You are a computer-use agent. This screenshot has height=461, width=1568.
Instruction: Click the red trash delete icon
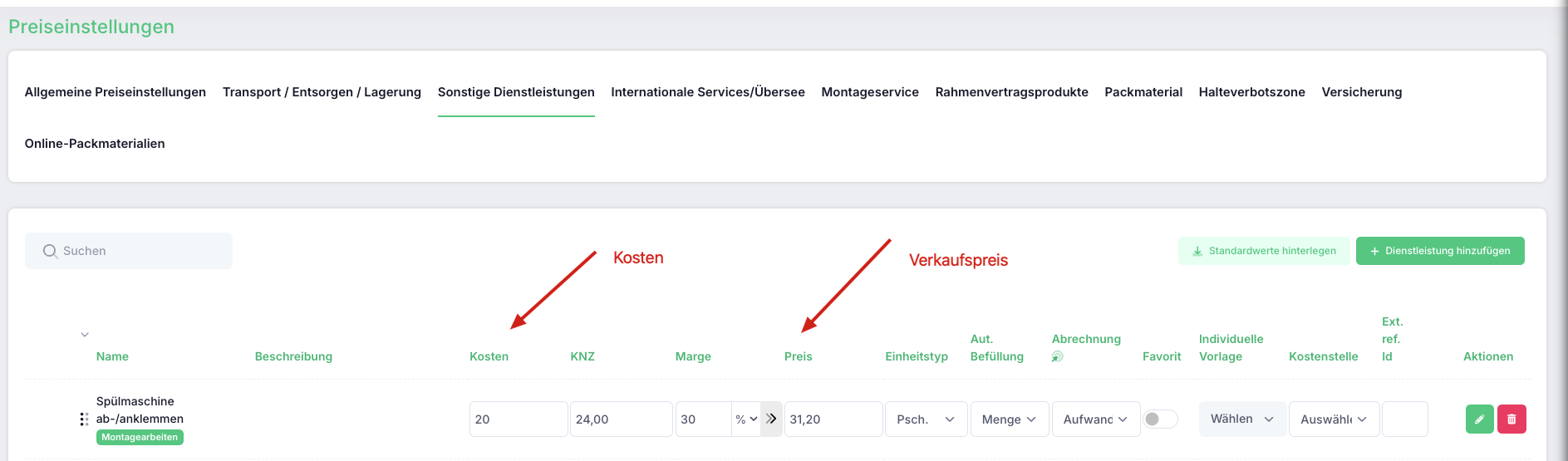(x=1511, y=419)
